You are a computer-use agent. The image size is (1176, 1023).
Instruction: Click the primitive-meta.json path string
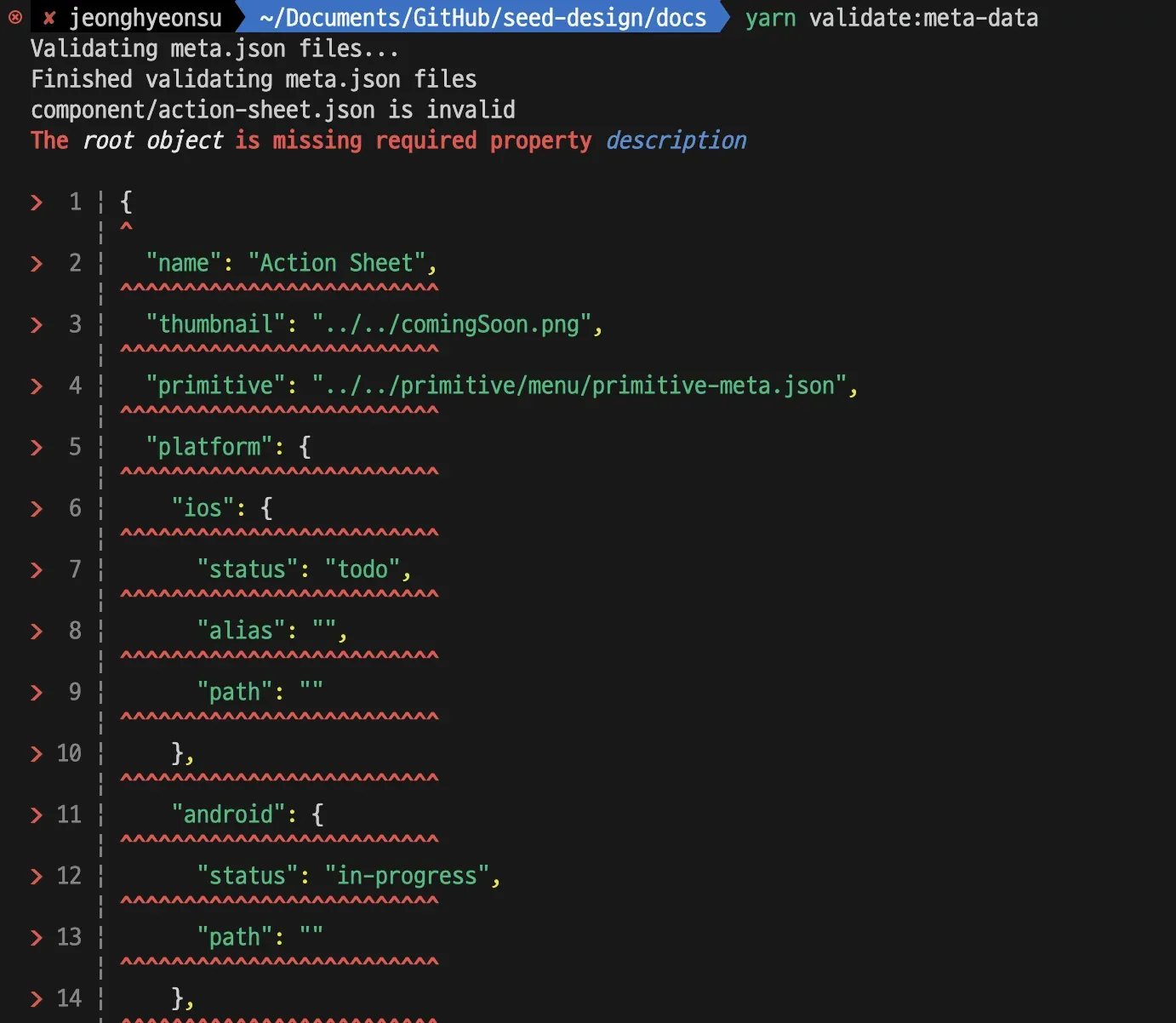[x=579, y=386]
